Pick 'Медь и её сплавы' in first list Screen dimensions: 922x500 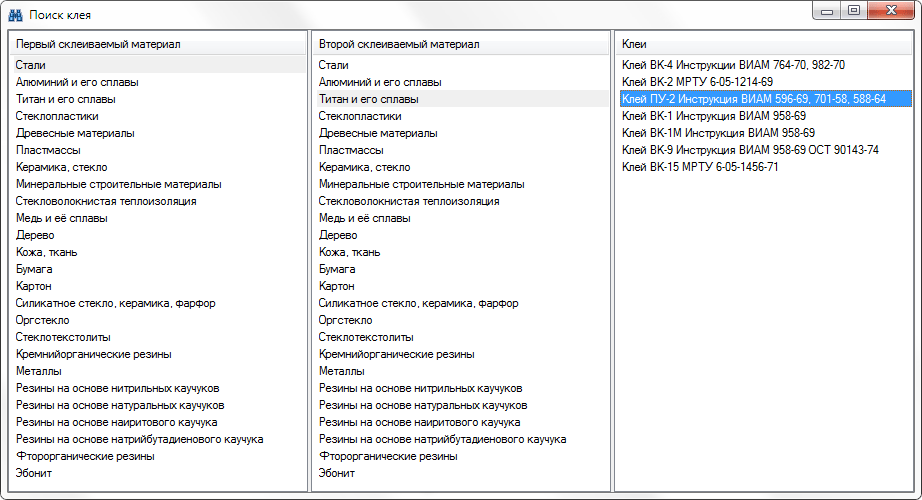(x=62, y=218)
